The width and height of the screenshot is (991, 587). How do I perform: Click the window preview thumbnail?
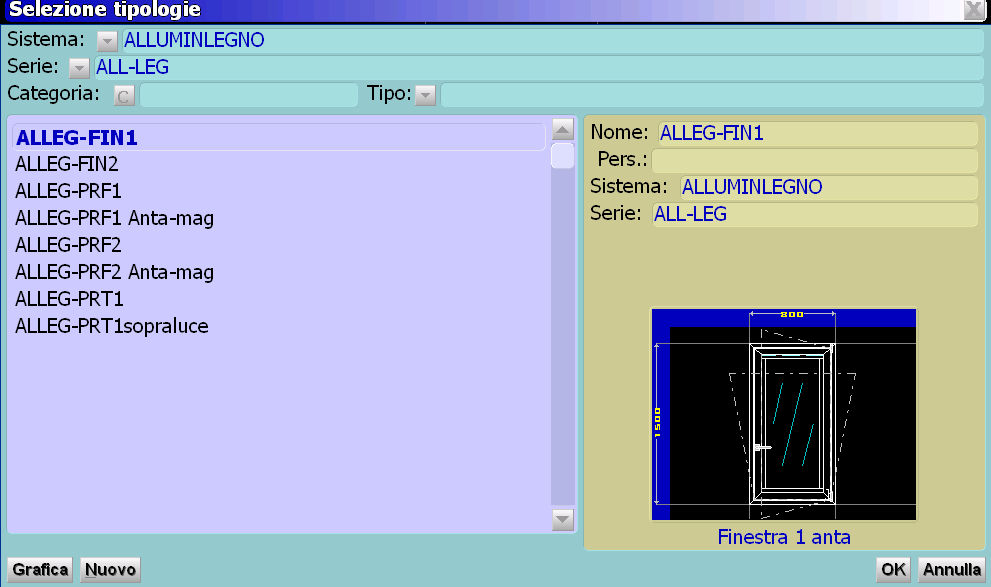784,415
